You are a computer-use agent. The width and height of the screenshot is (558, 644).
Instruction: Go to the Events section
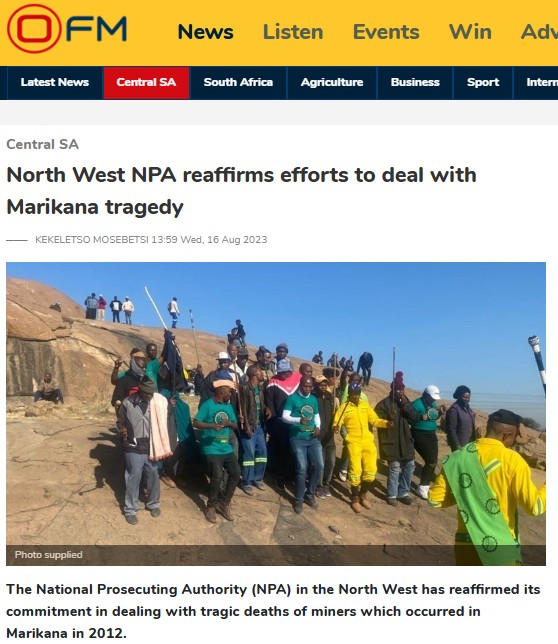[386, 32]
